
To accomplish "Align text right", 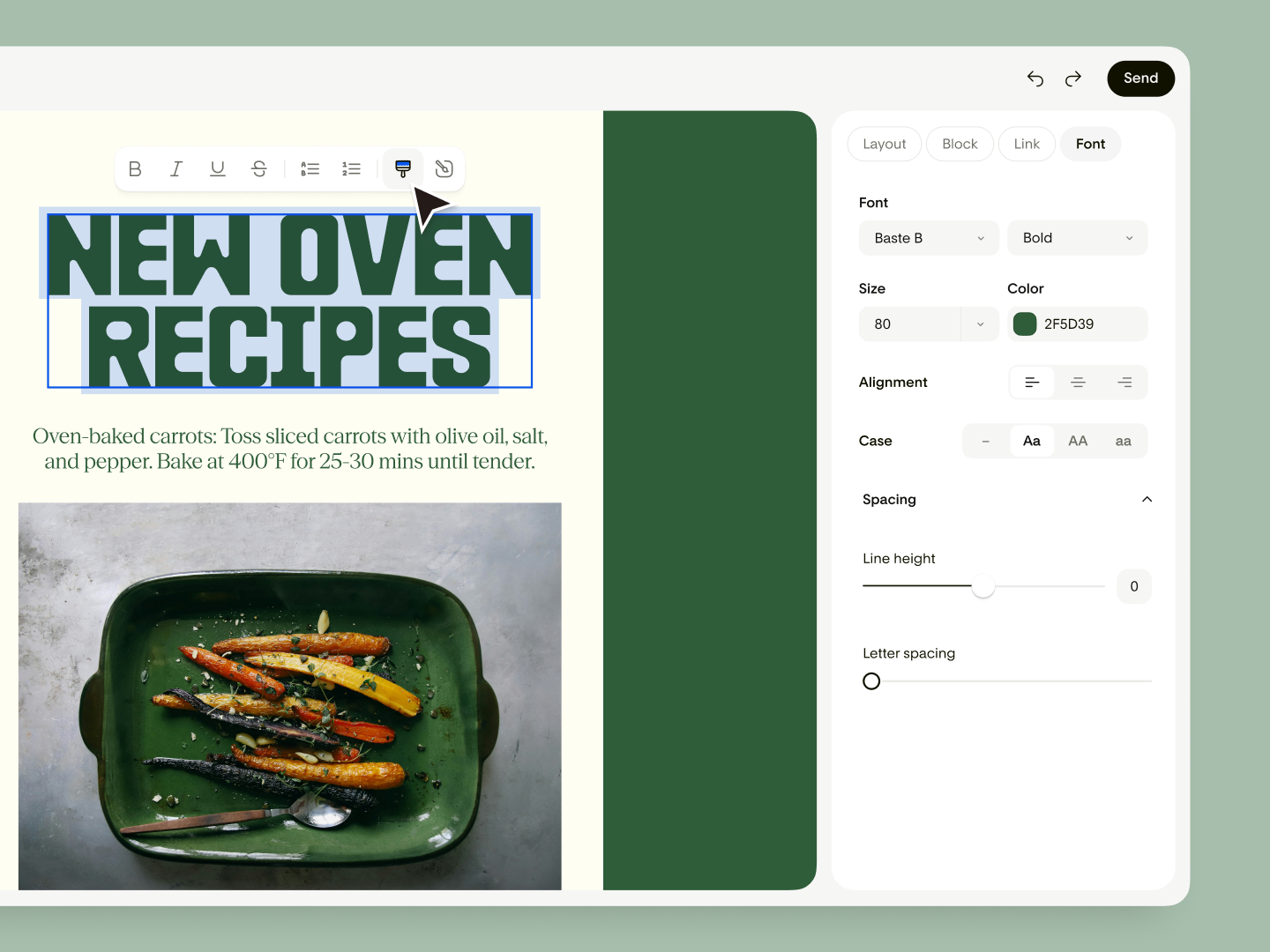I will coord(1124,383).
